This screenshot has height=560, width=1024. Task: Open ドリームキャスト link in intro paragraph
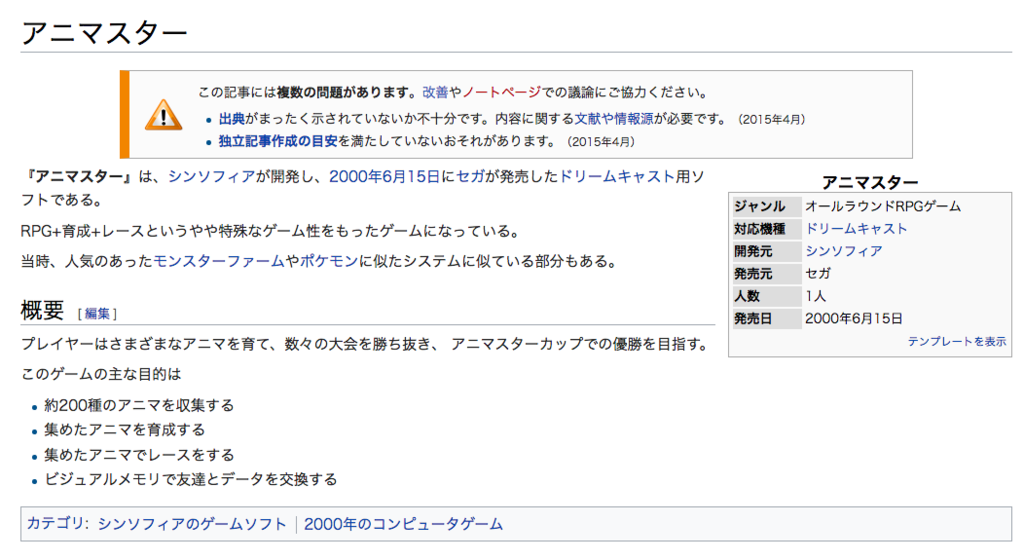(616, 176)
